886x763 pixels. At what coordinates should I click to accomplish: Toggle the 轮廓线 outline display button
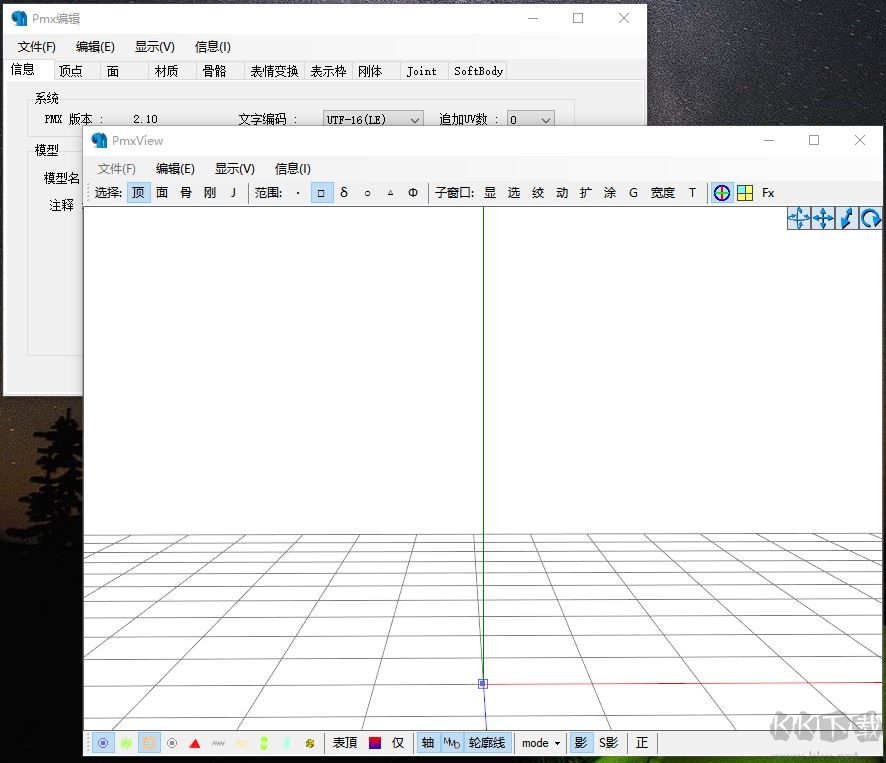(487, 743)
